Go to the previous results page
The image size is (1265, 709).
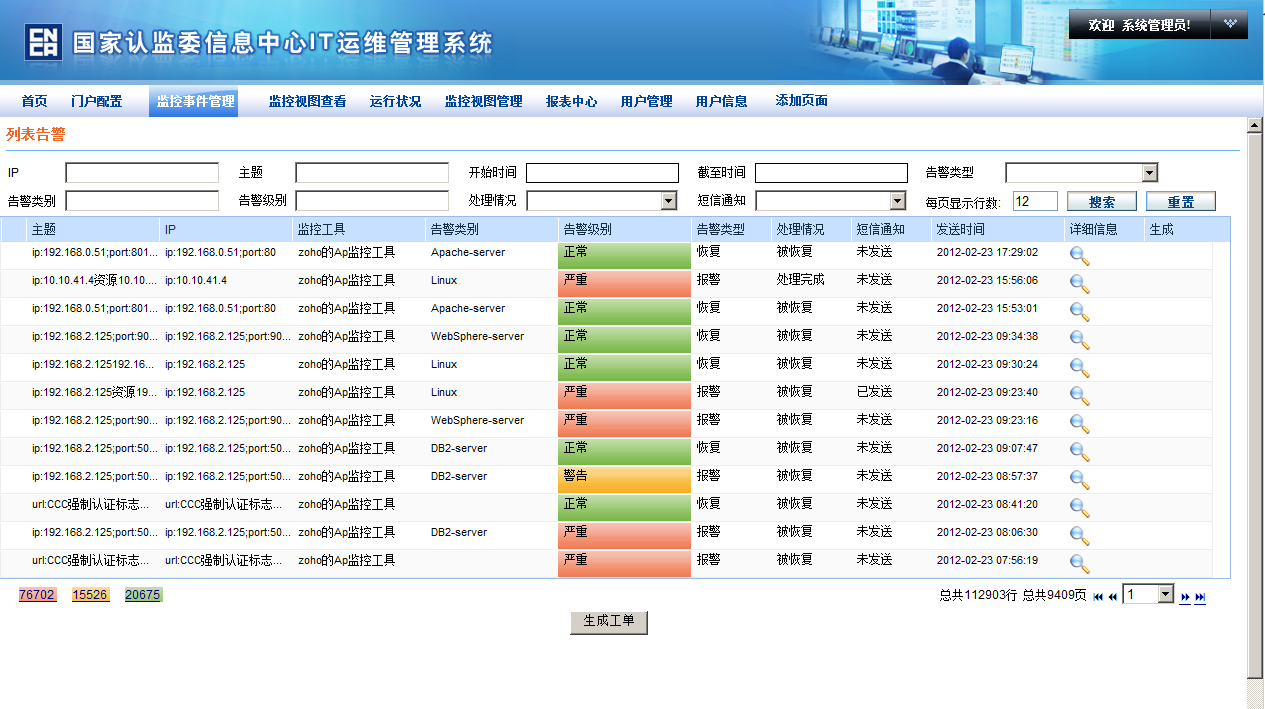[x=1112, y=597]
